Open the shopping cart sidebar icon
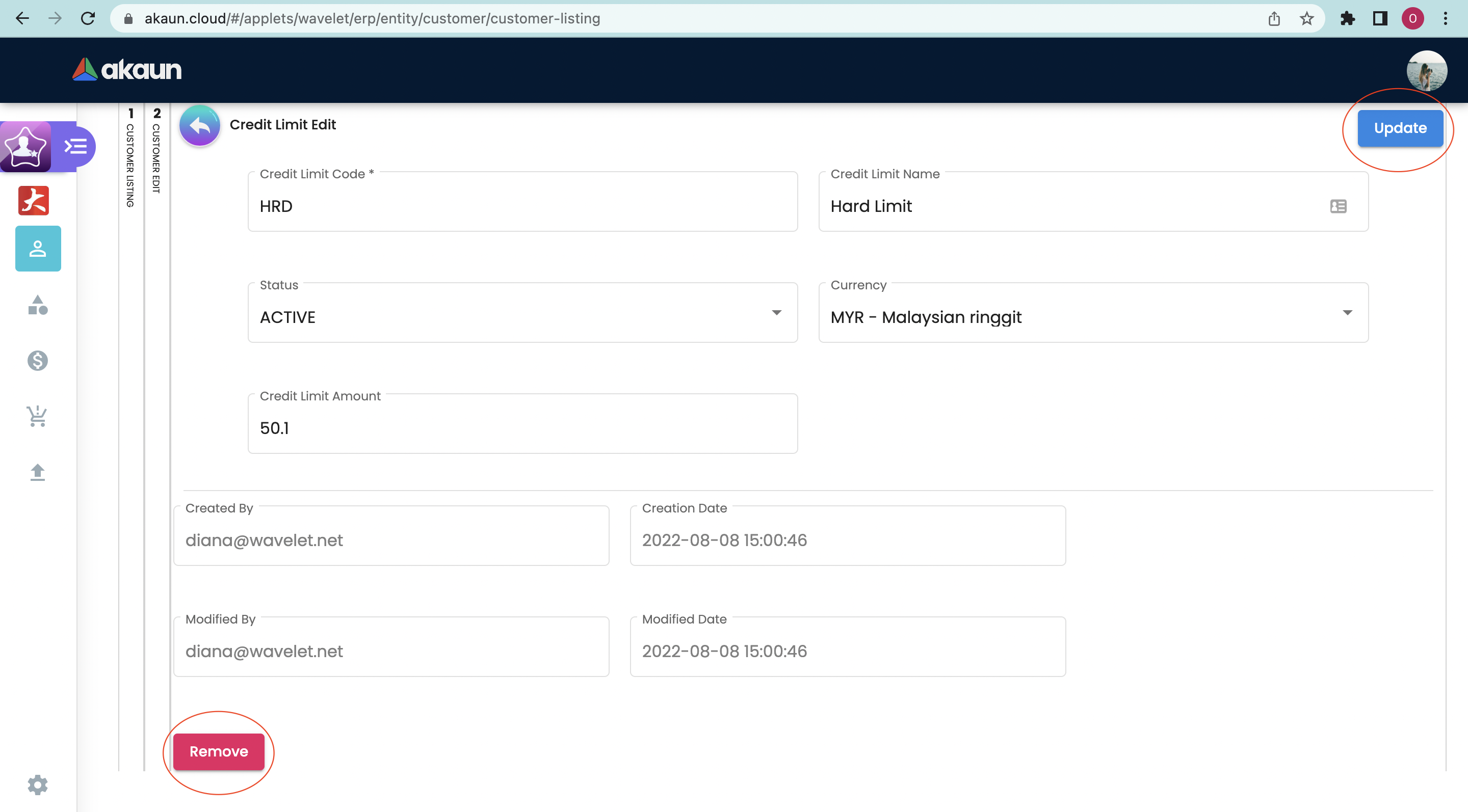This screenshot has width=1468, height=812. tap(38, 416)
